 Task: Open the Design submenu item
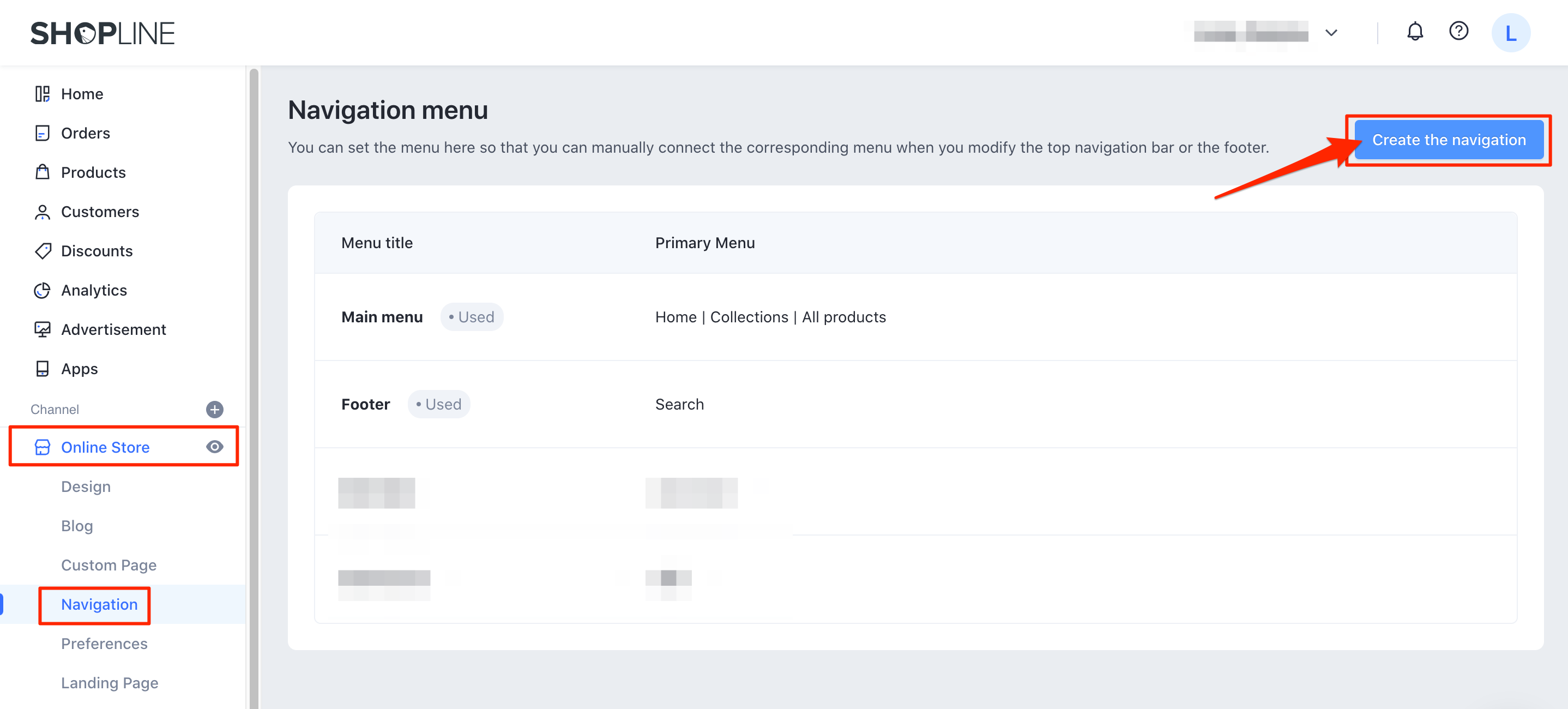tap(86, 486)
